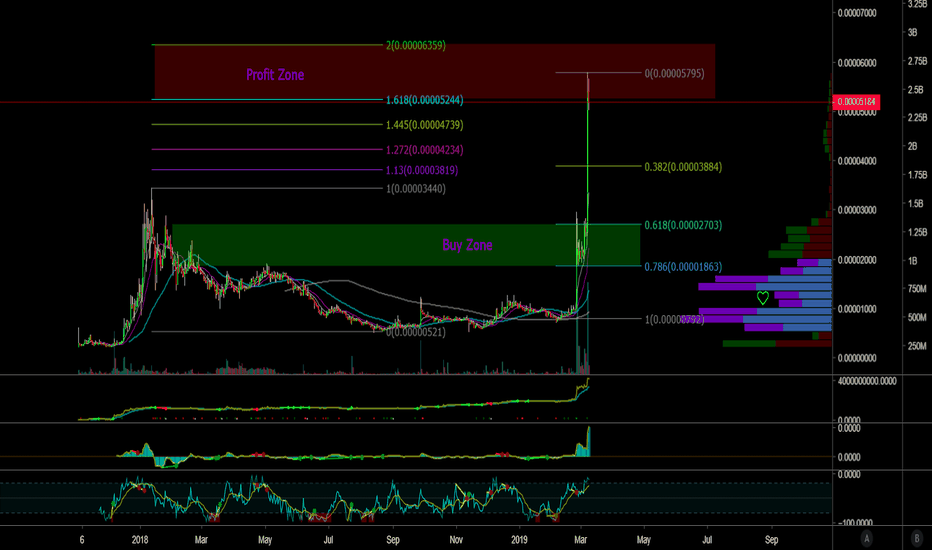Click the green heart icon on volume profile
Viewport: 932px width, 550px height.
[763, 297]
